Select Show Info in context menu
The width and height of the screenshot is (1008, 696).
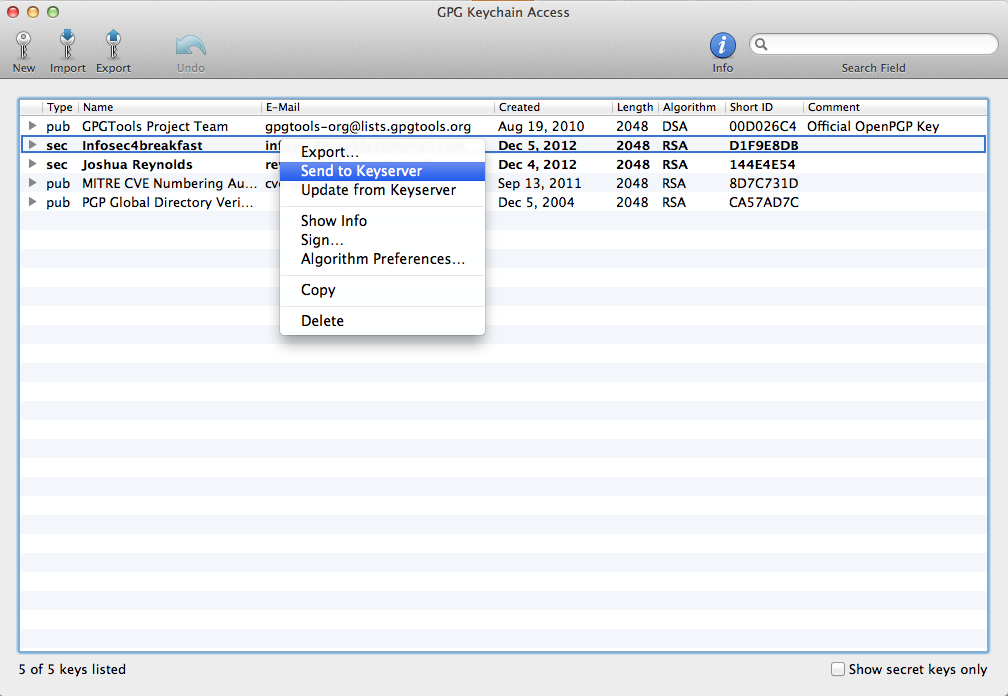click(x=382, y=221)
